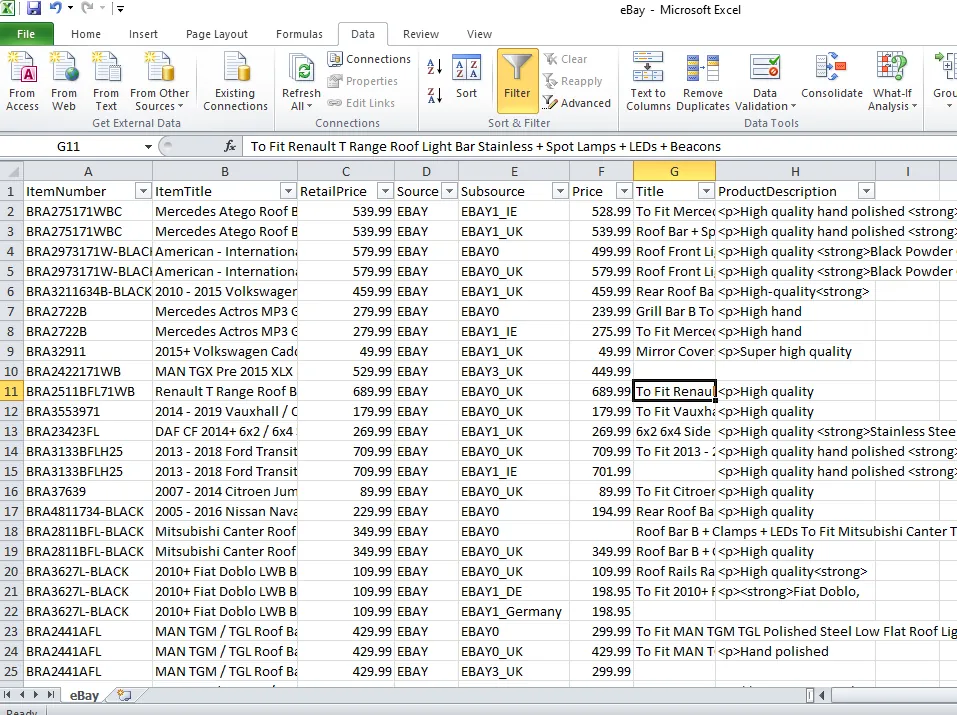Open Price column filter dropdown
The width and height of the screenshot is (957, 715).
pyautogui.click(x=624, y=191)
